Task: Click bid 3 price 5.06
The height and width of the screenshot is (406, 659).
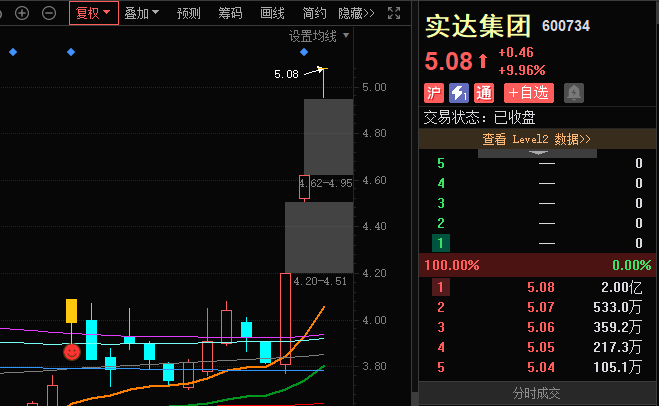Action: coord(540,327)
